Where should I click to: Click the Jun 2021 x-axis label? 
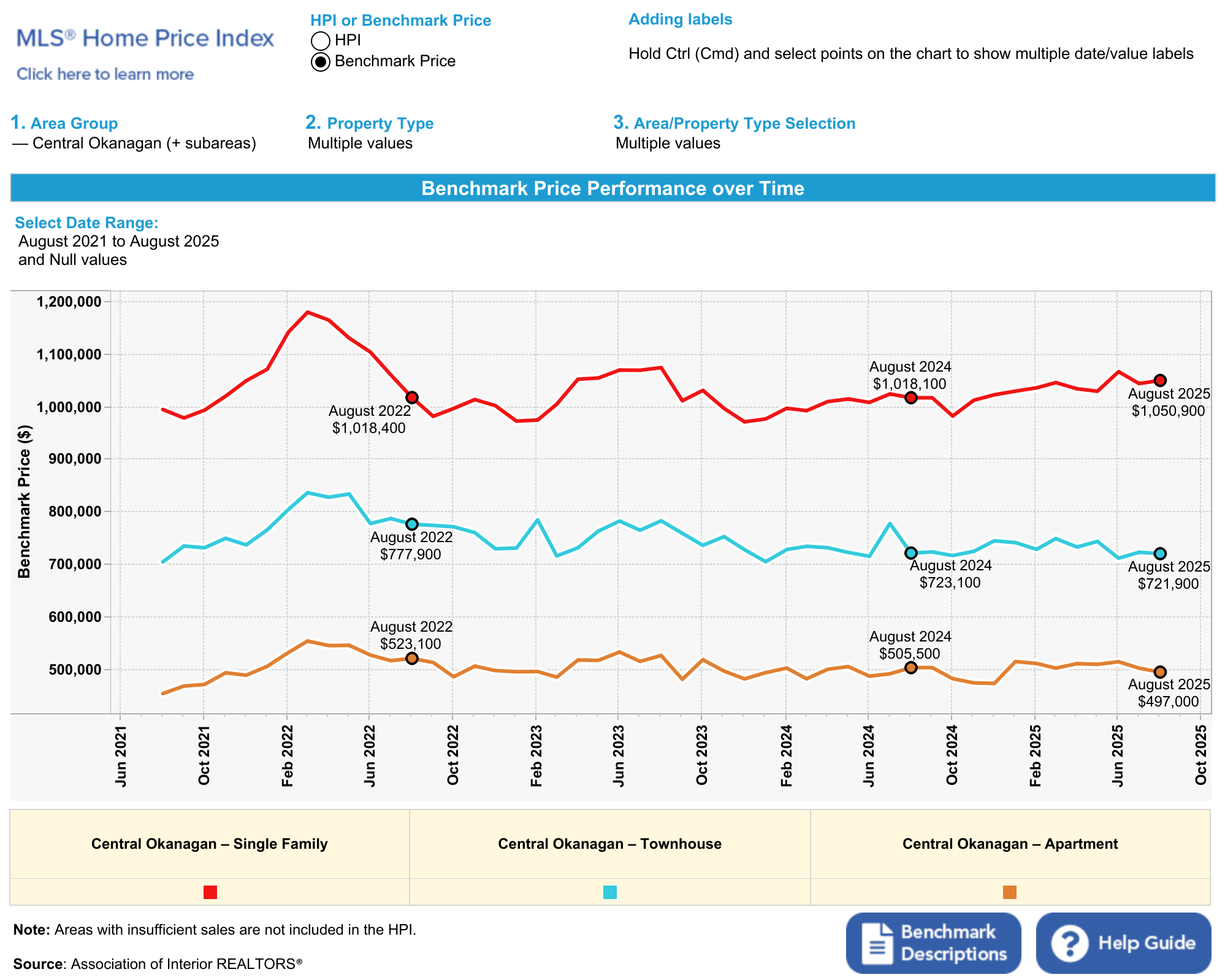tap(121, 756)
